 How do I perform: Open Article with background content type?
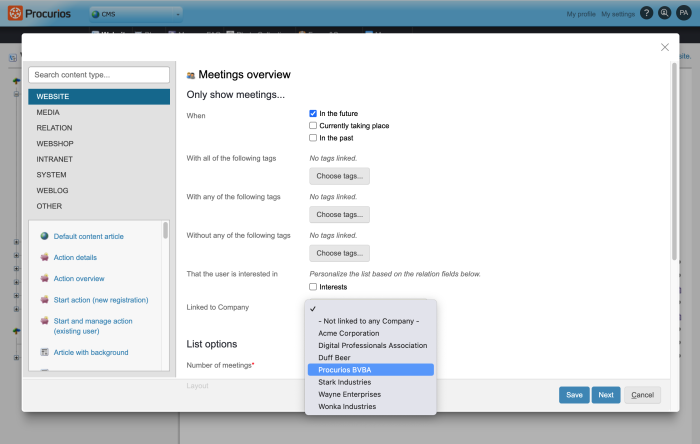(x=91, y=353)
